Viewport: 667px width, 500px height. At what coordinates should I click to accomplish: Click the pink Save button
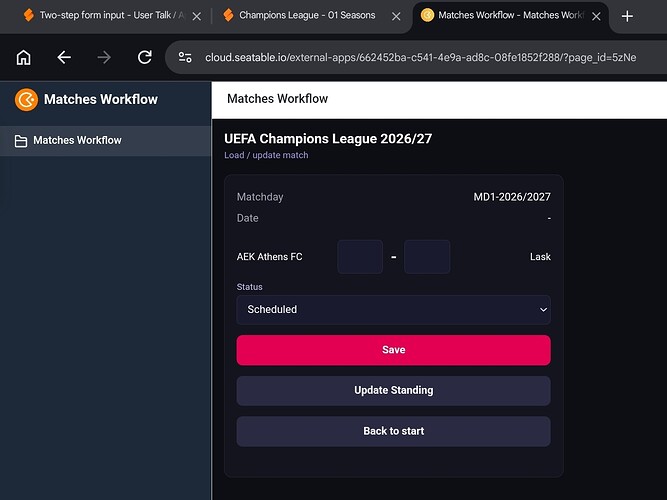tap(393, 350)
